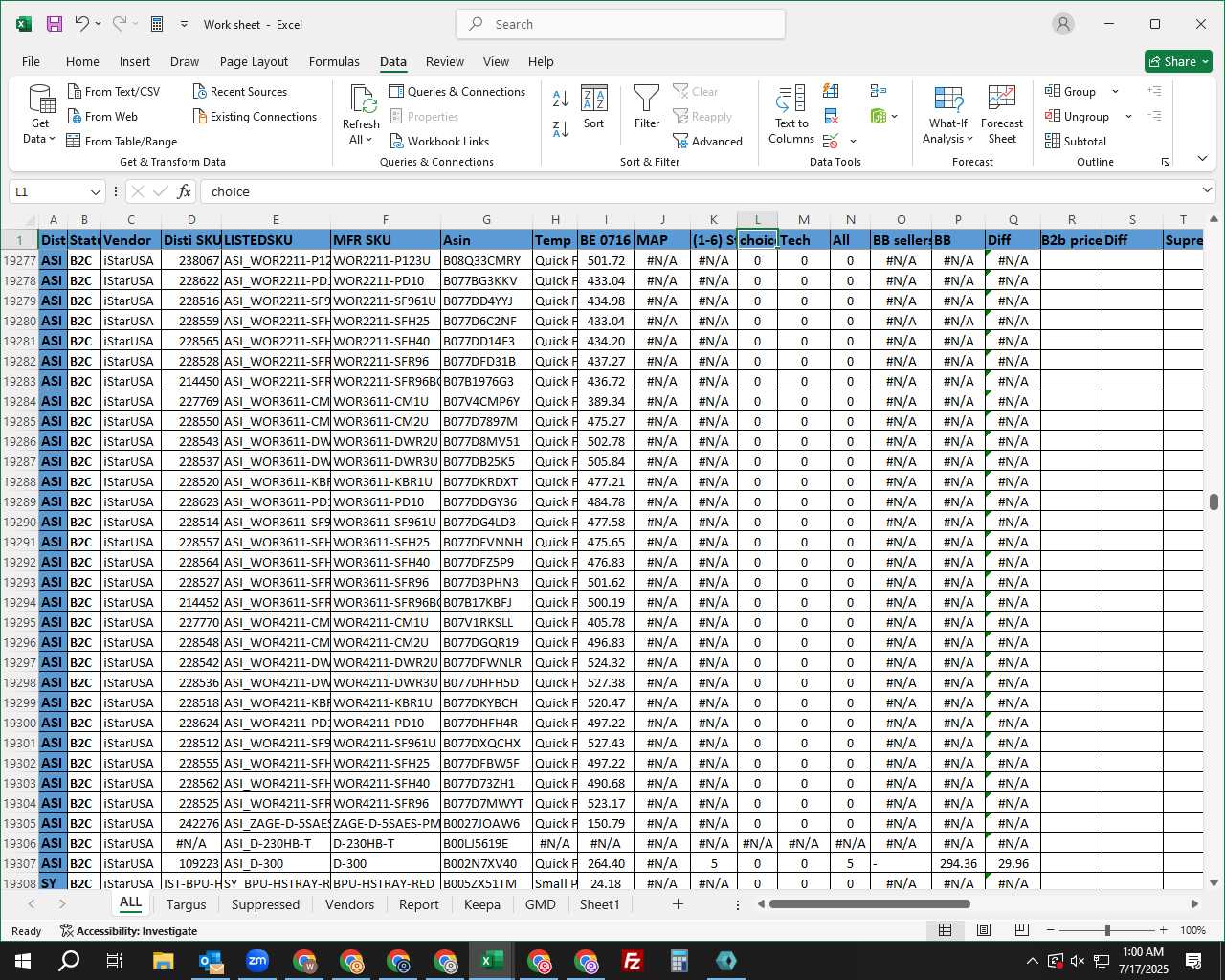
Task: Open the Insert Function fx dialog
Action: click(x=185, y=191)
